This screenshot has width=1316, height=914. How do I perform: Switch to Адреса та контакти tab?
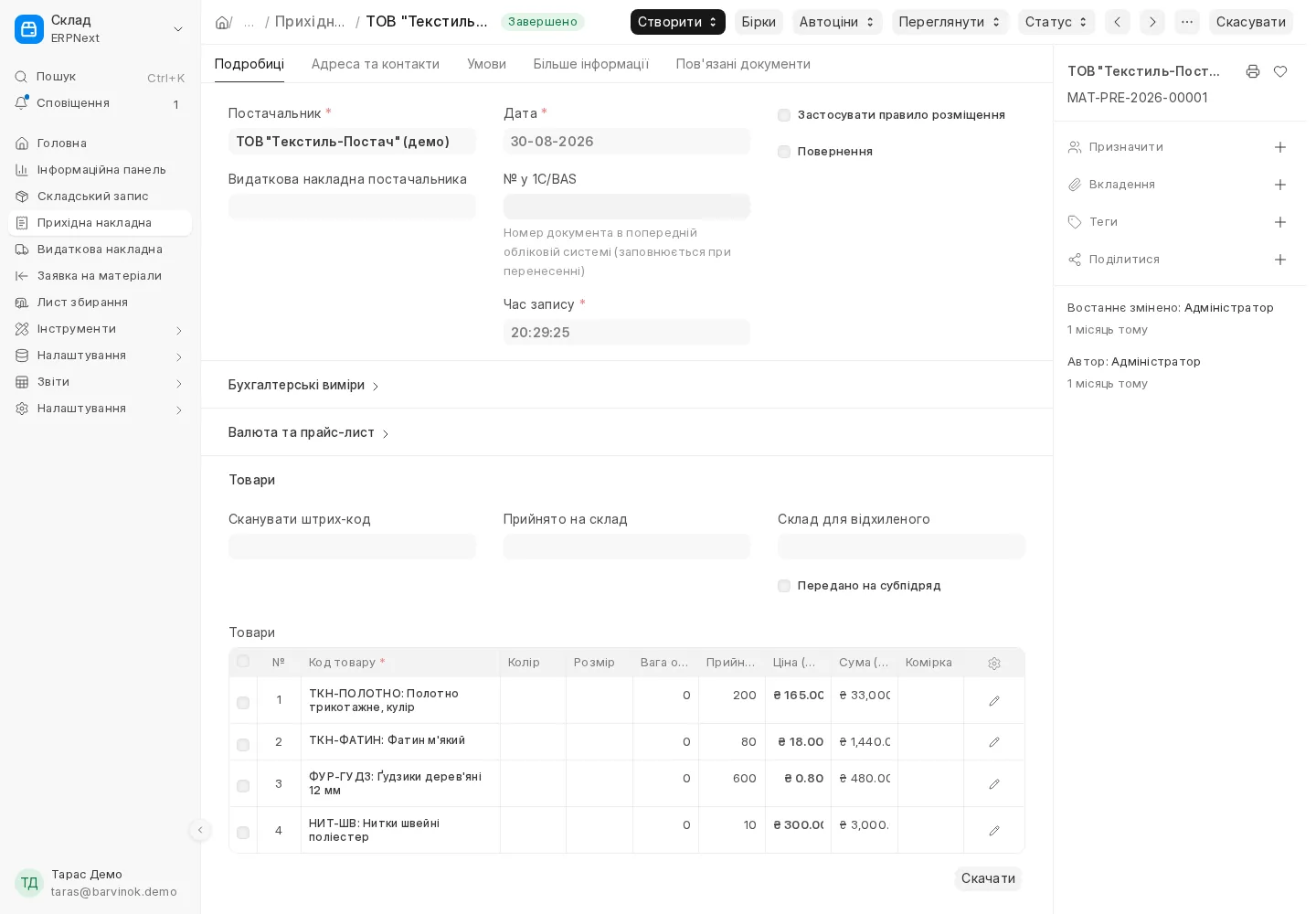tap(376, 64)
